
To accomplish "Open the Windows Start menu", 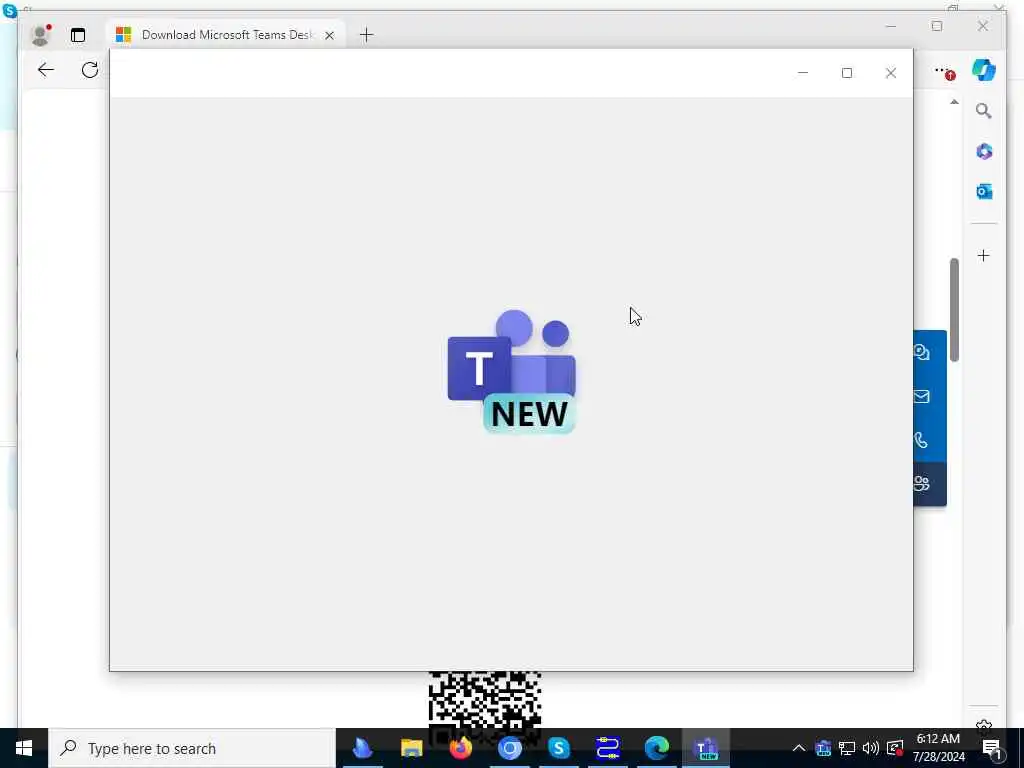I will click(24, 748).
